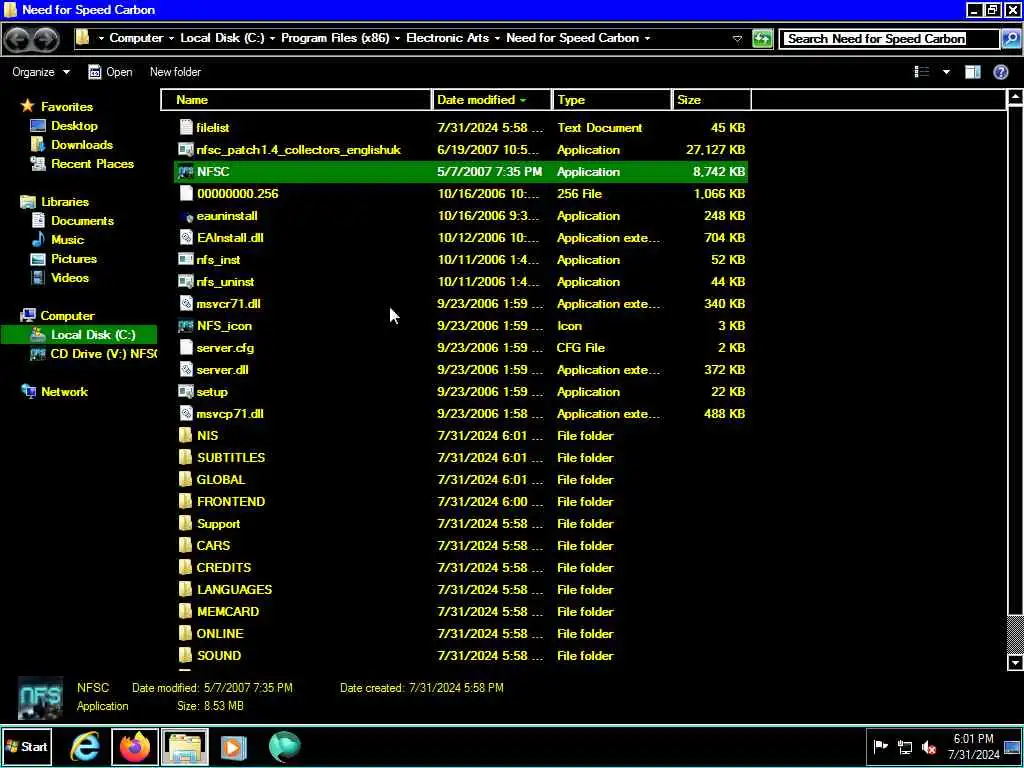
Task: Go to Downloads in Favorites
Action: pos(82,144)
